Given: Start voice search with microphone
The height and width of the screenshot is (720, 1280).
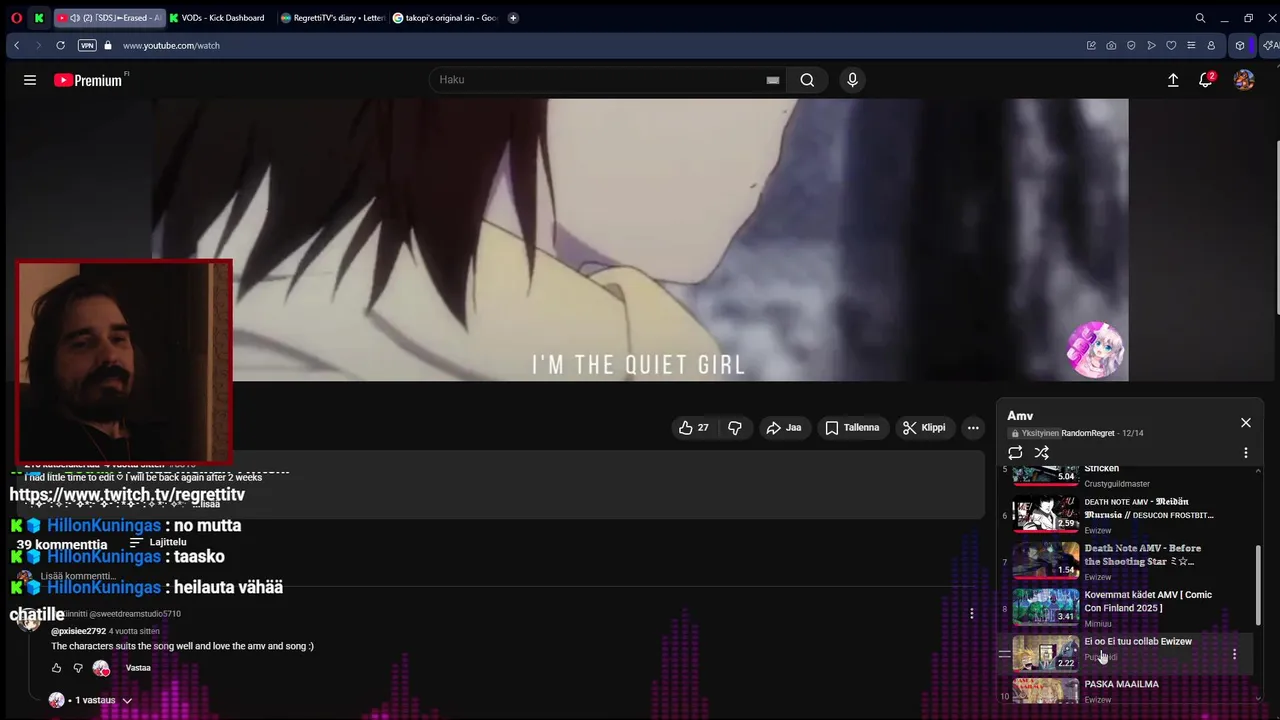Looking at the screenshot, I should (x=852, y=80).
